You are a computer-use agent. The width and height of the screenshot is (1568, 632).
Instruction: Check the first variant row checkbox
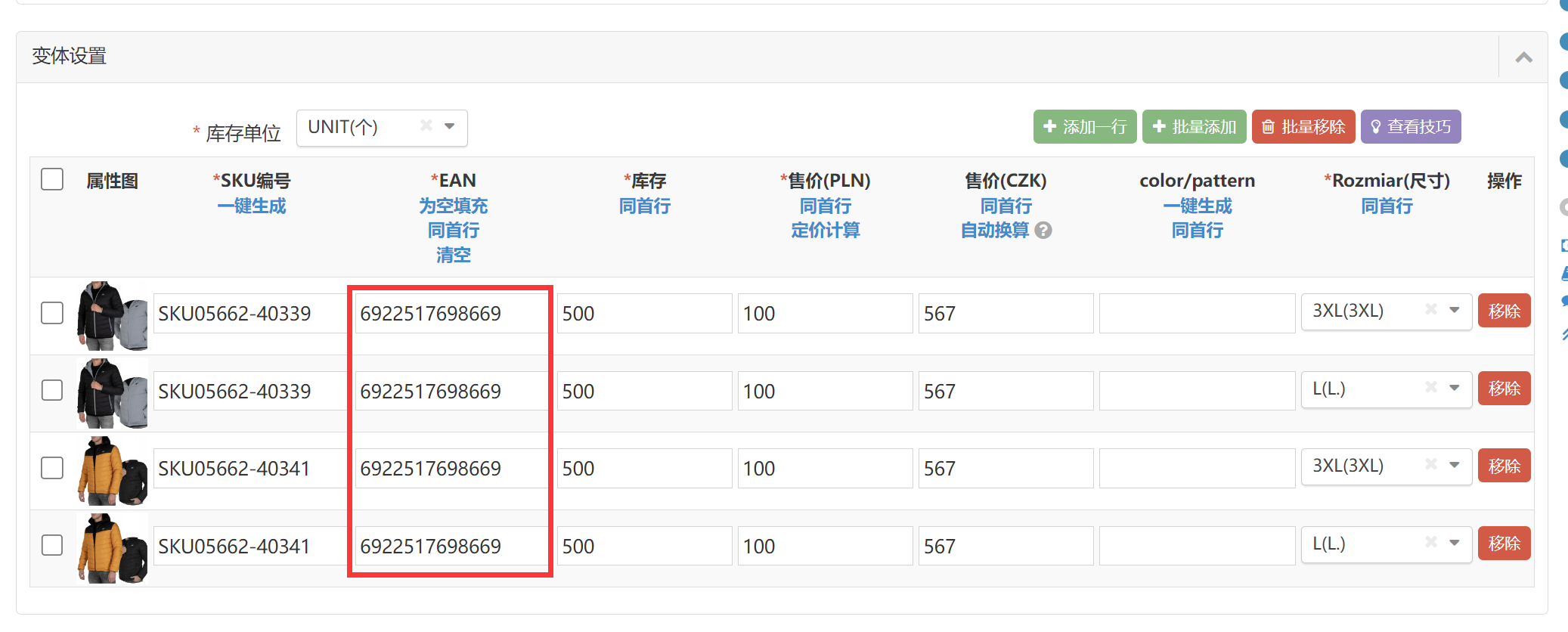[52, 313]
